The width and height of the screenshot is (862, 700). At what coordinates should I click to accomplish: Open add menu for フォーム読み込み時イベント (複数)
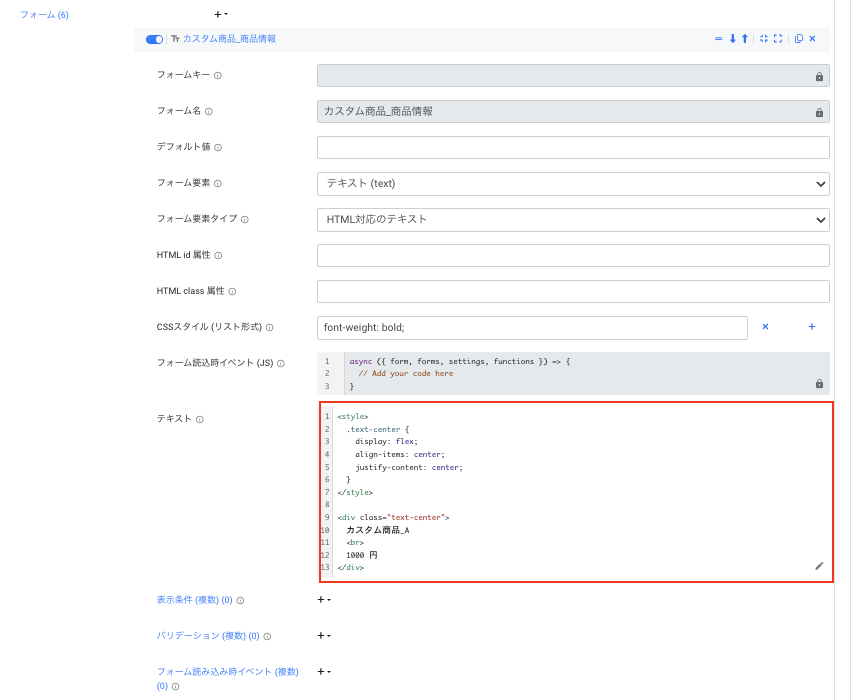[x=324, y=671]
